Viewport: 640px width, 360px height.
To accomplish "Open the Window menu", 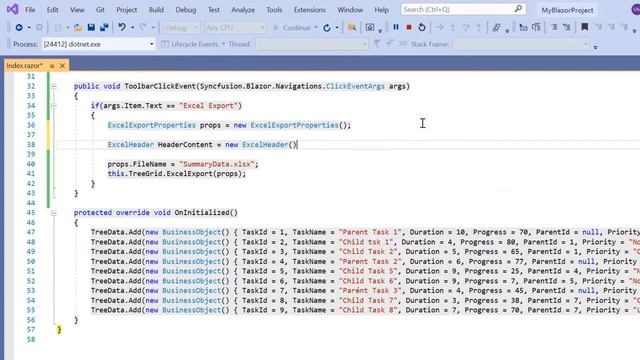I will [350, 9].
